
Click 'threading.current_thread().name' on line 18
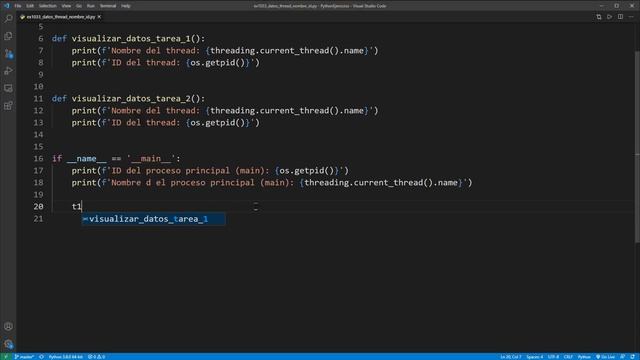pos(381,183)
